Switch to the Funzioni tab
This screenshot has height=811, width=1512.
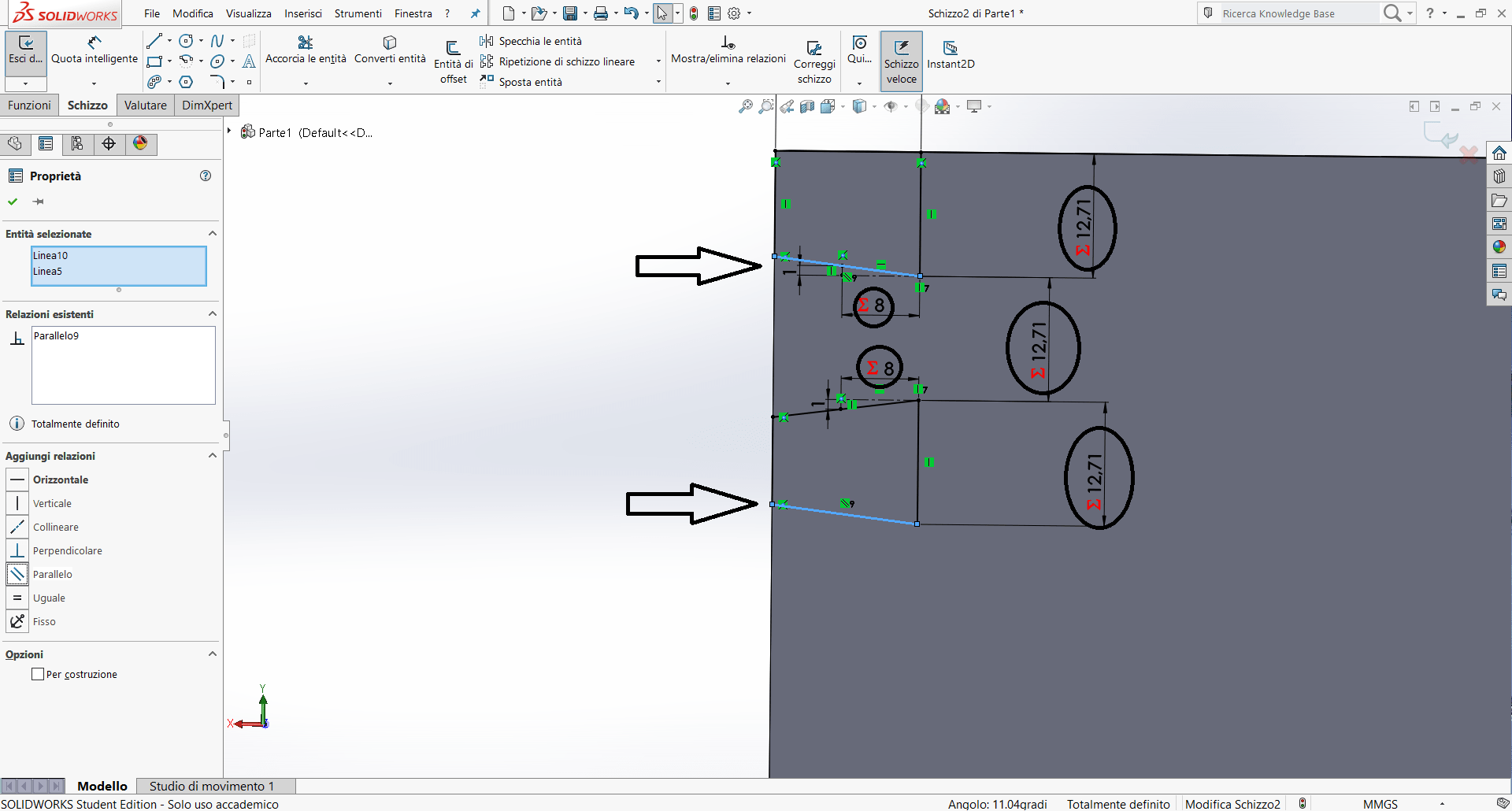[x=29, y=106]
